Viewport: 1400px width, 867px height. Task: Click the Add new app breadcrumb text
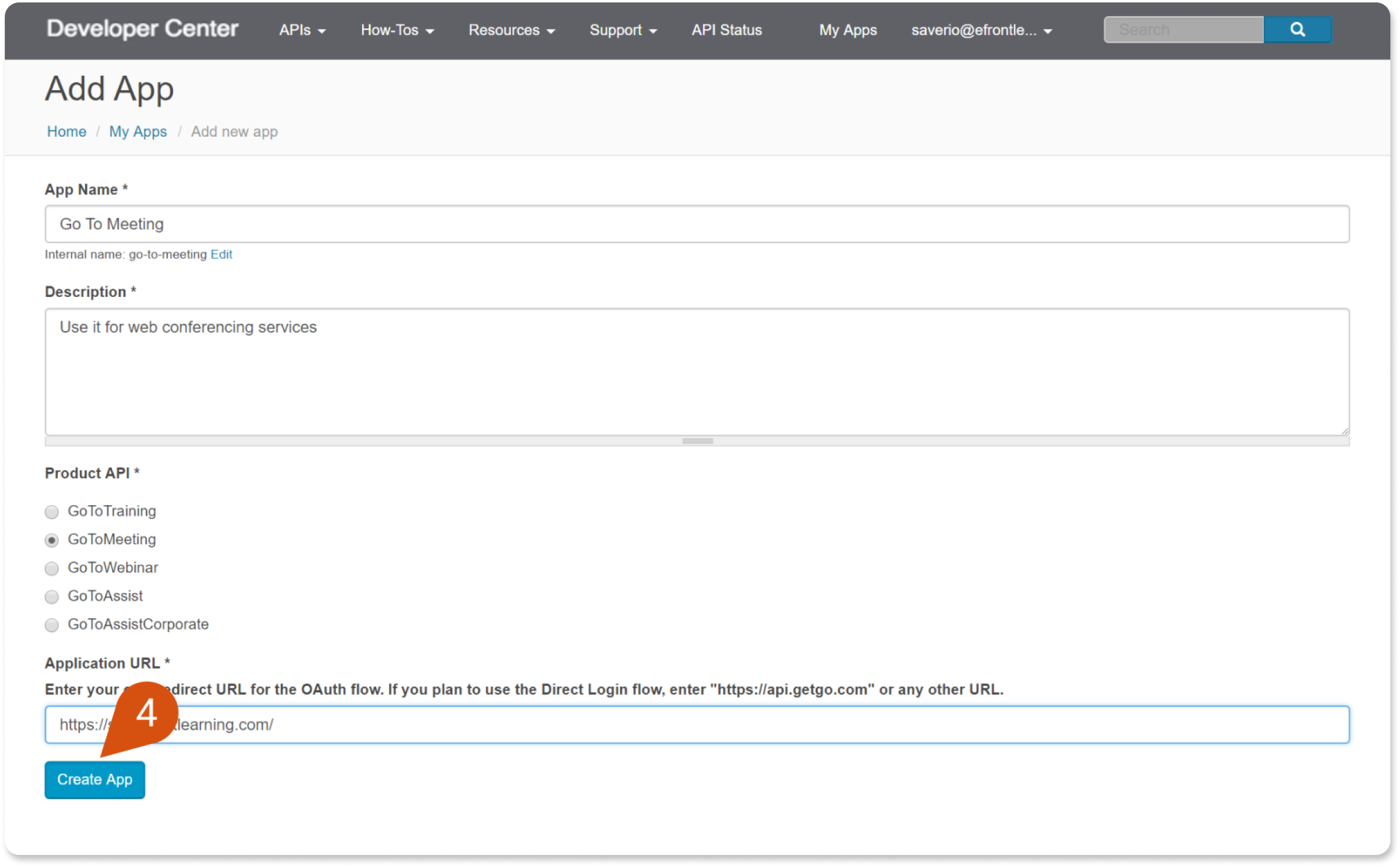234,131
